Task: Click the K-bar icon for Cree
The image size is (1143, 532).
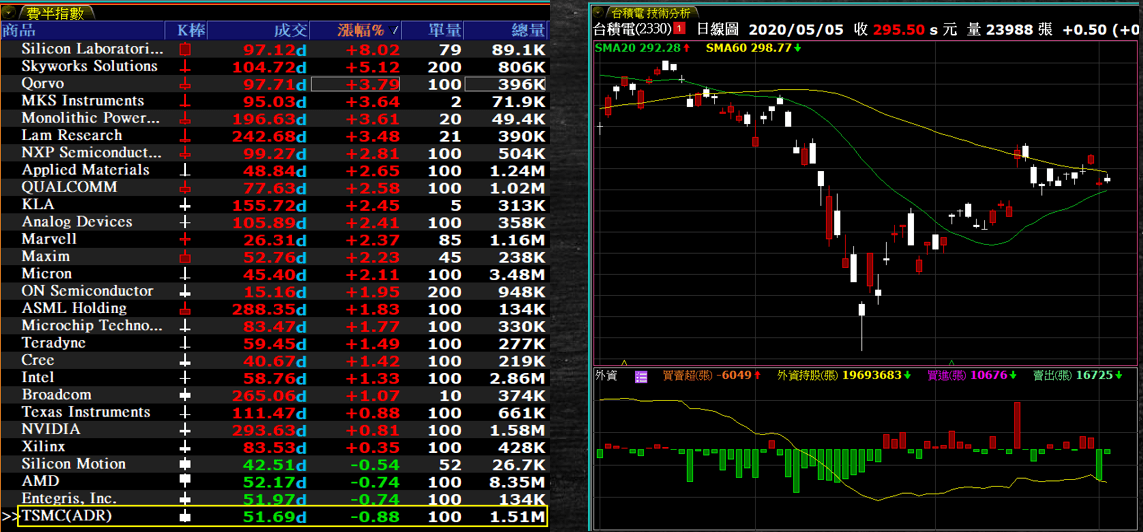Action: pos(185,361)
